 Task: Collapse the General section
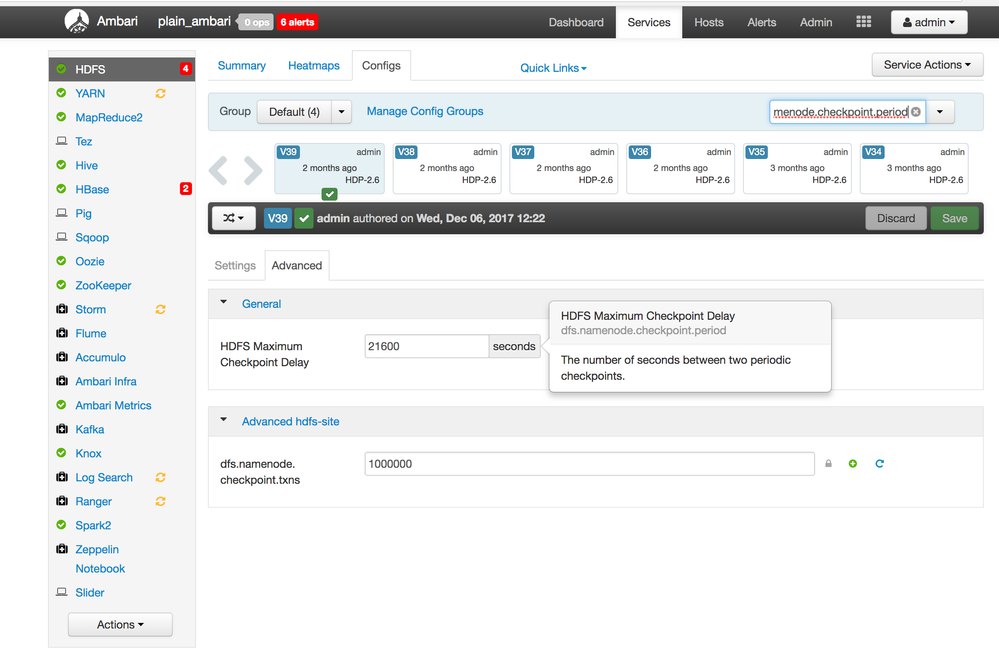tap(224, 302)
